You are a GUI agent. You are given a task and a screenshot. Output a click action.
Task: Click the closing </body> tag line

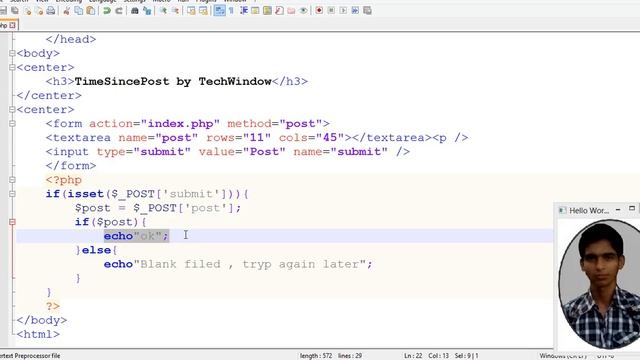pos(42,320)
